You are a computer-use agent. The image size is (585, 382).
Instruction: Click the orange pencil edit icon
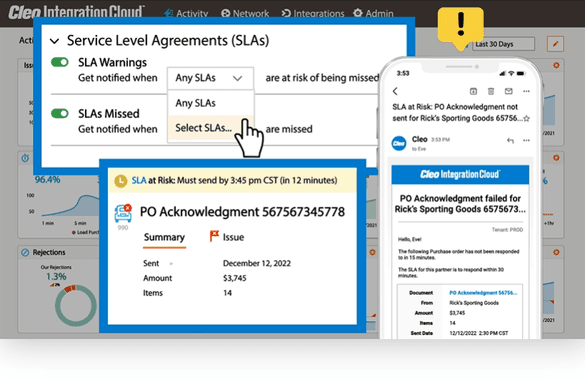click(555, 44)
